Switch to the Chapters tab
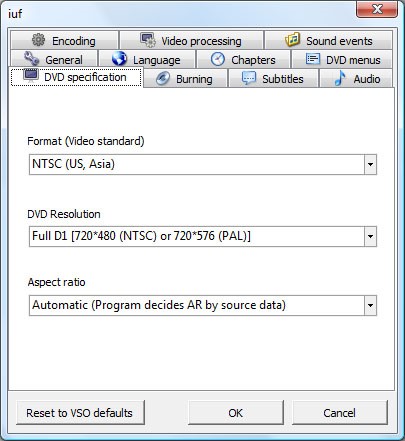 coord(243,59)
